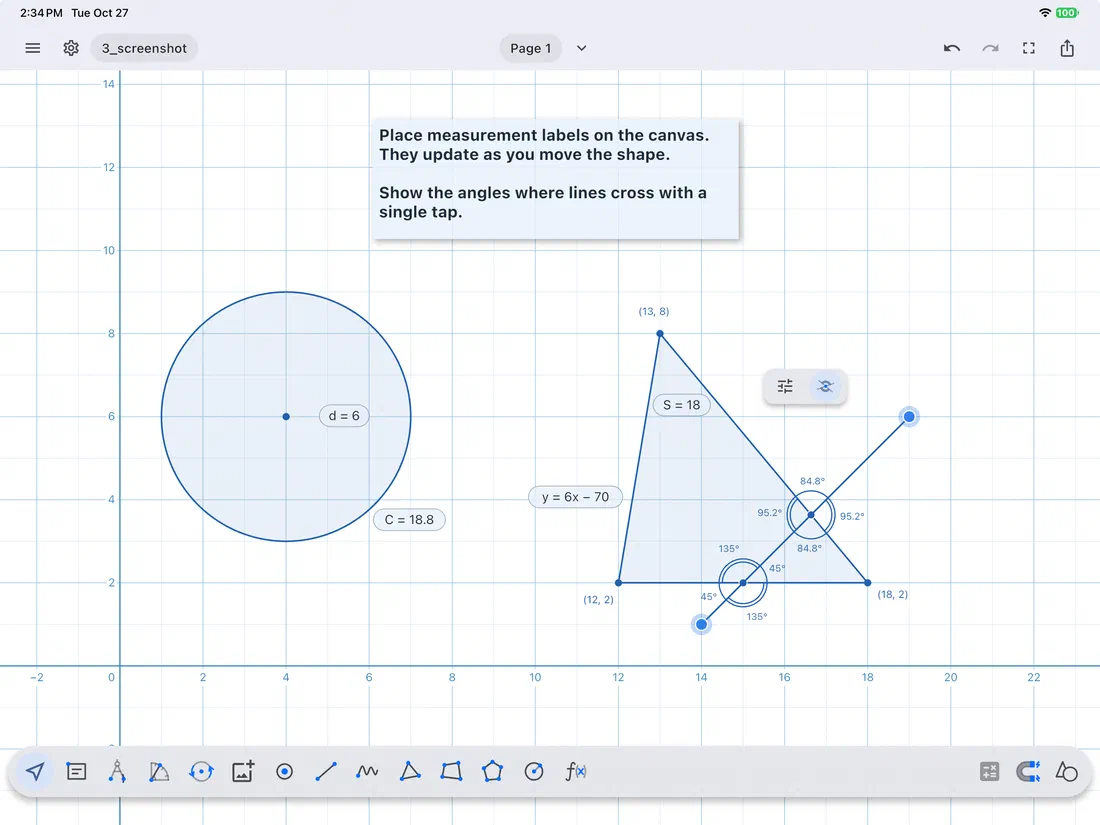Expand the page dropdown chevron
Screen dimensions: 1100x825
coord(582,48)
